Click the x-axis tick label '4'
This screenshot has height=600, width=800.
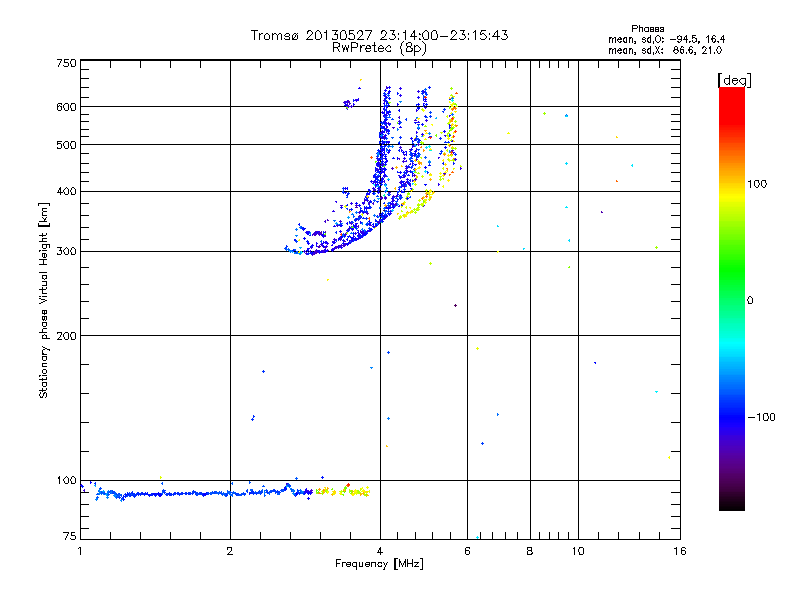click(x=380, y=551)
